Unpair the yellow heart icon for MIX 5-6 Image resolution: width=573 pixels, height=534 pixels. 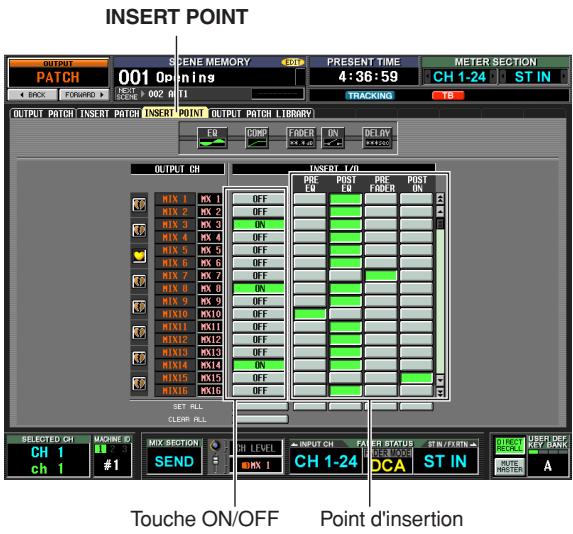139,256
